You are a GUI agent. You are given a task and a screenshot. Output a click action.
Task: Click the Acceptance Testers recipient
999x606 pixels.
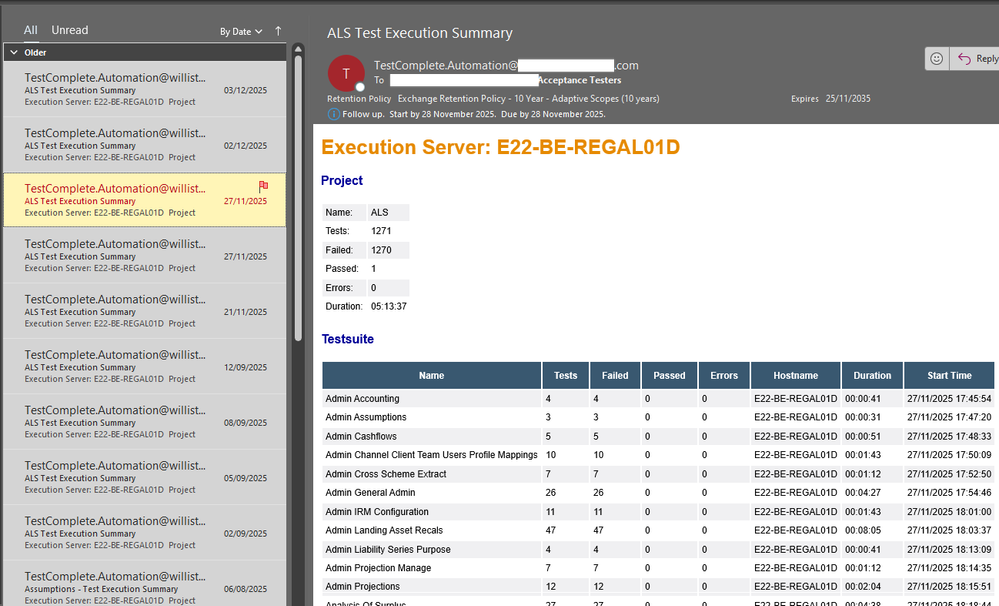tap(579, 80)
